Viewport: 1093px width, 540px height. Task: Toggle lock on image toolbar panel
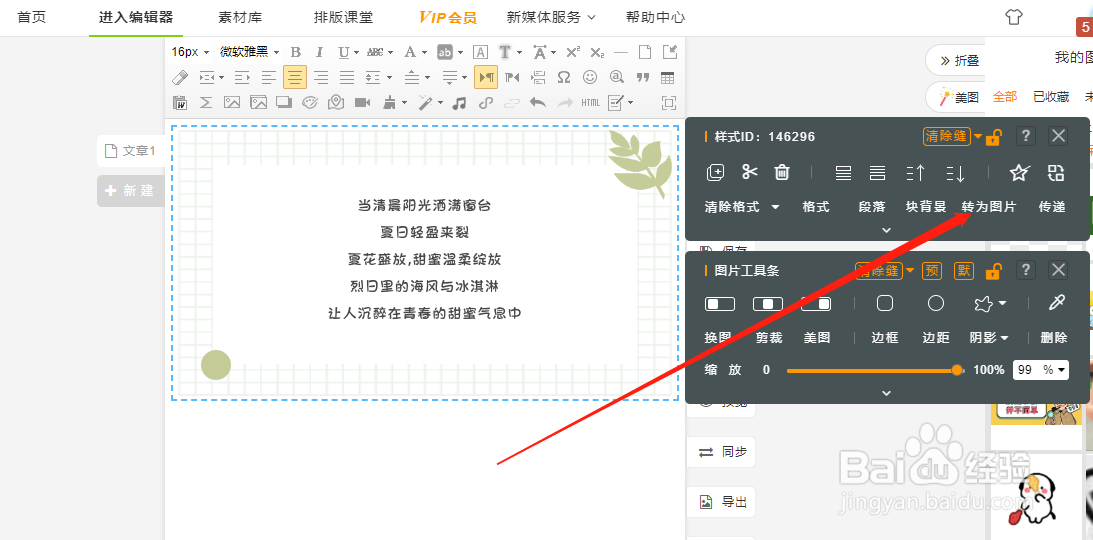click(x=993, y=271)
